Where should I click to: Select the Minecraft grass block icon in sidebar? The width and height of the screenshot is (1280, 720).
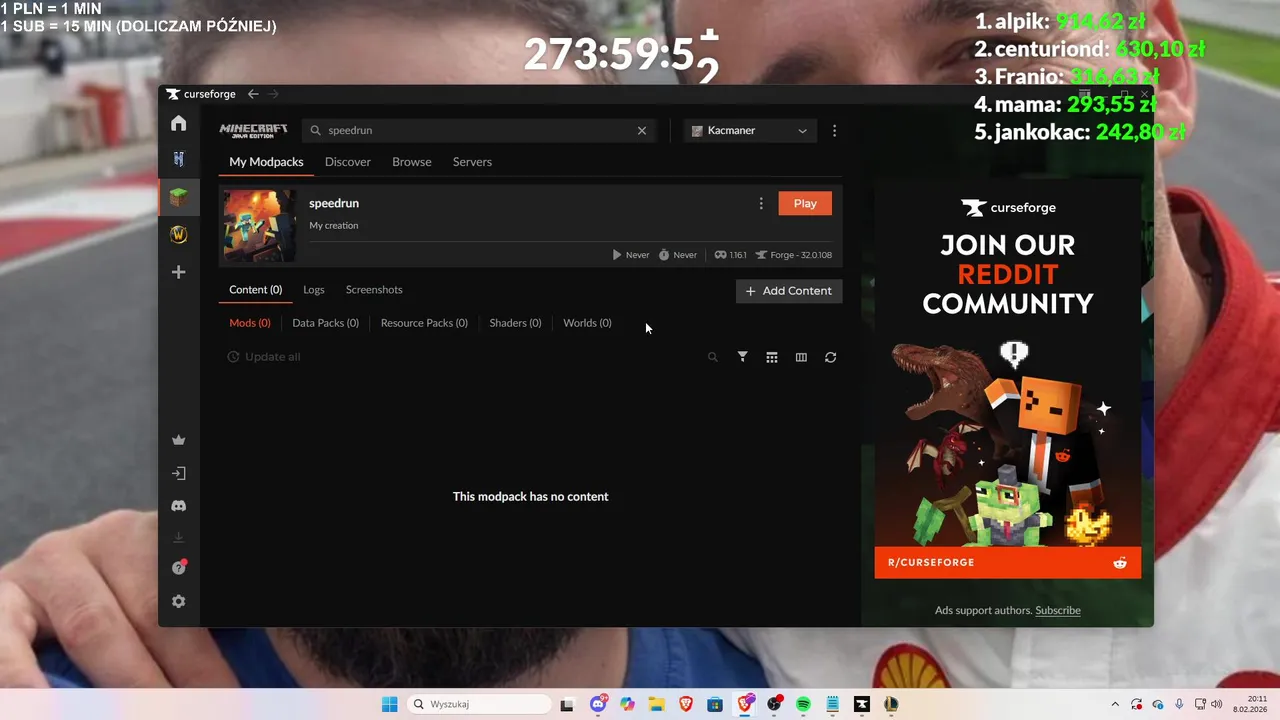[x=178, y=197]
